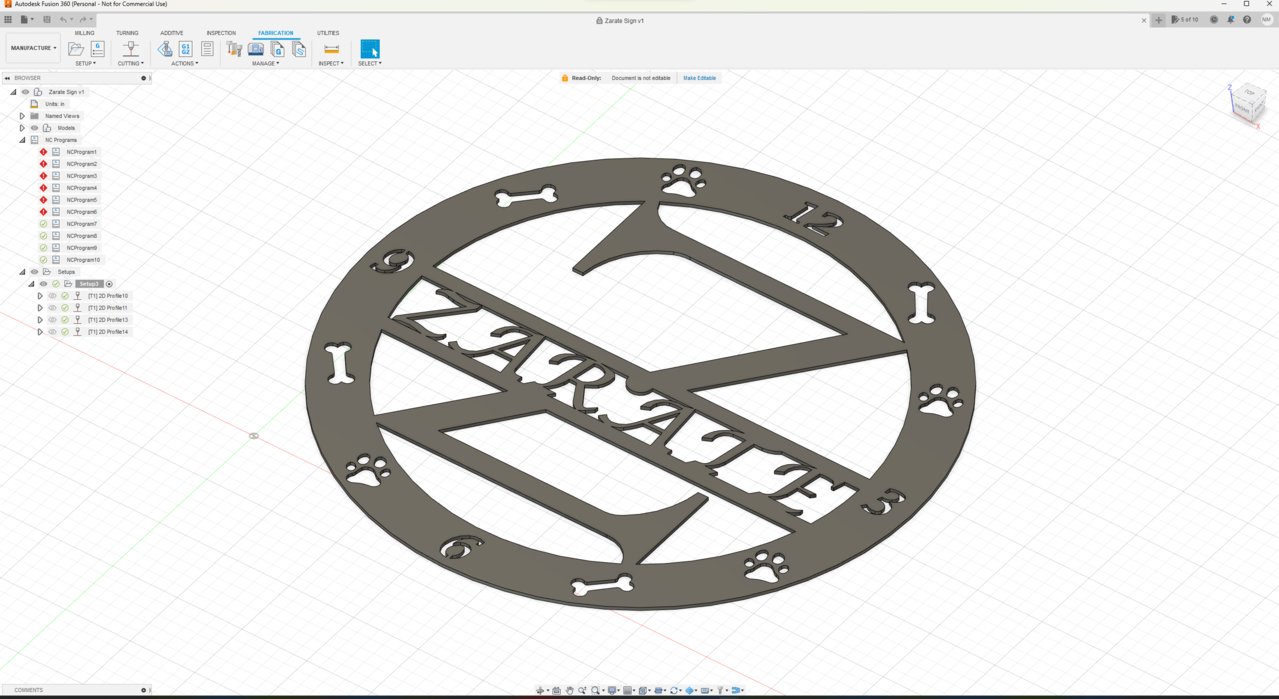1279x699 pixels.
Task: Expand the Named Views tree node
Action: coord(22,116)
